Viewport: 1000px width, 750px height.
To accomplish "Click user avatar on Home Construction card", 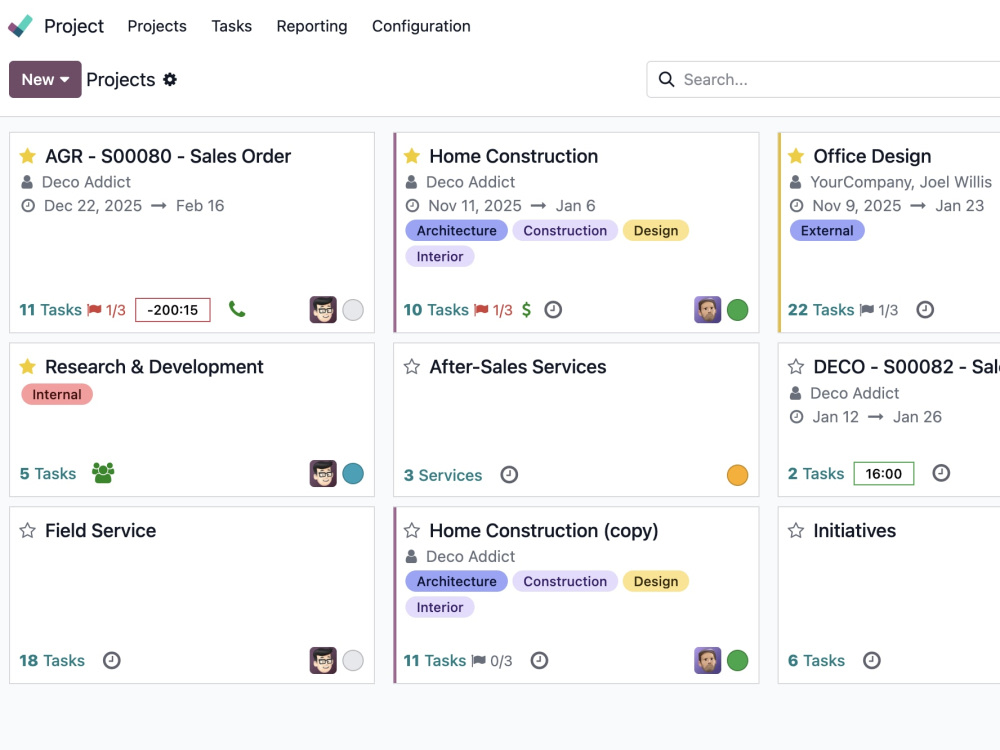I will click(x=707, y=310).
